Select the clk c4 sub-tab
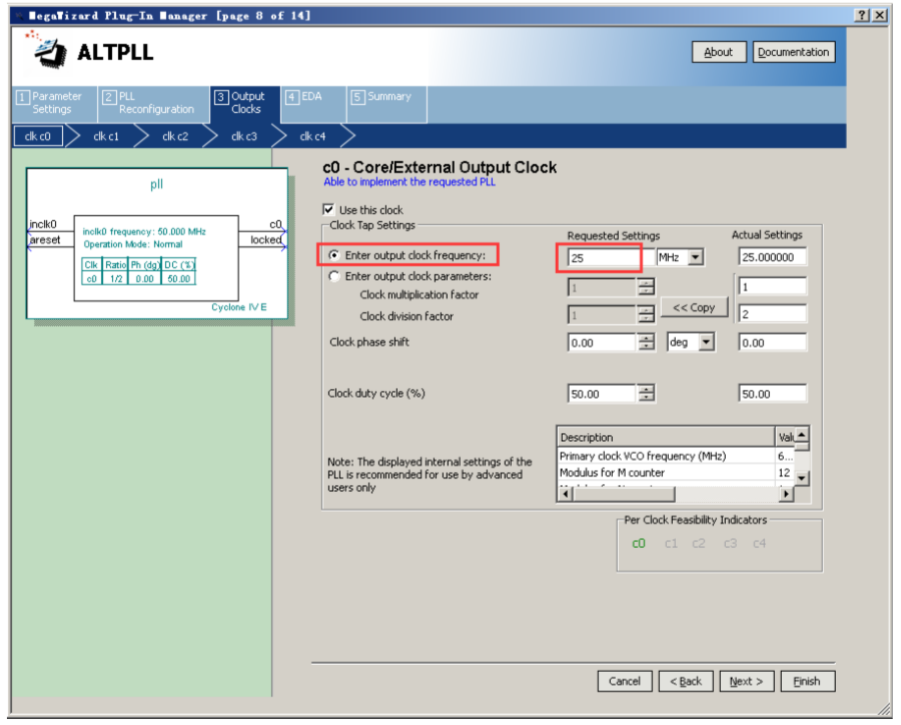The image size is (901, 725). click(x=313, y=137)
